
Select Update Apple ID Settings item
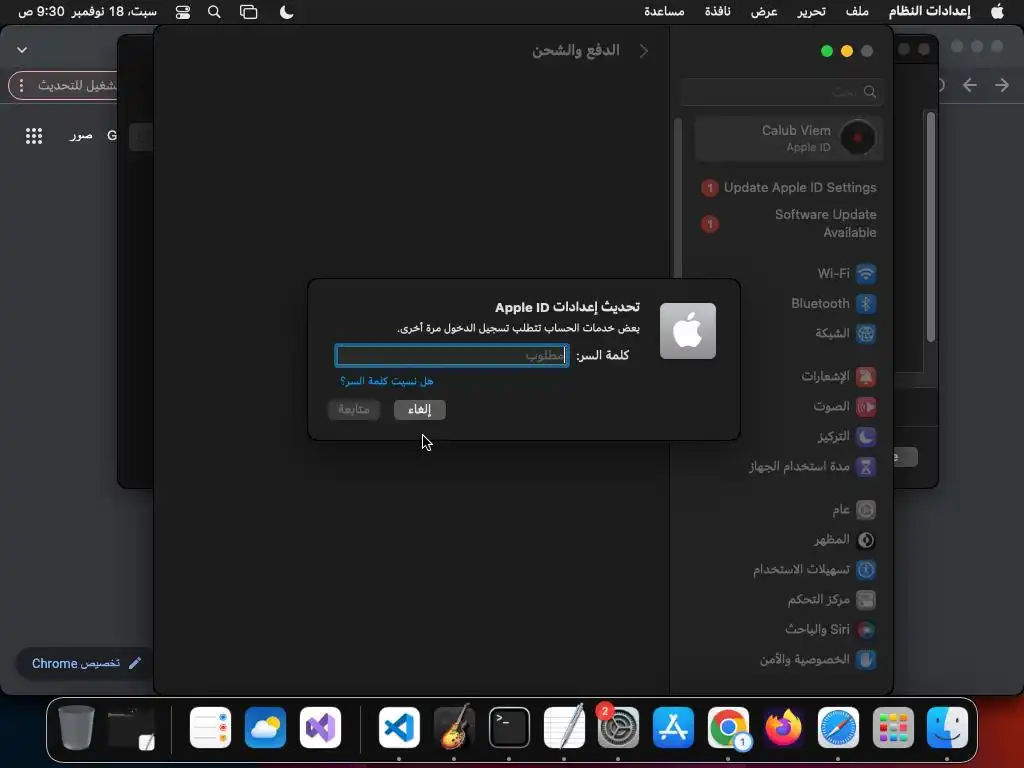(x=789, y=188)
